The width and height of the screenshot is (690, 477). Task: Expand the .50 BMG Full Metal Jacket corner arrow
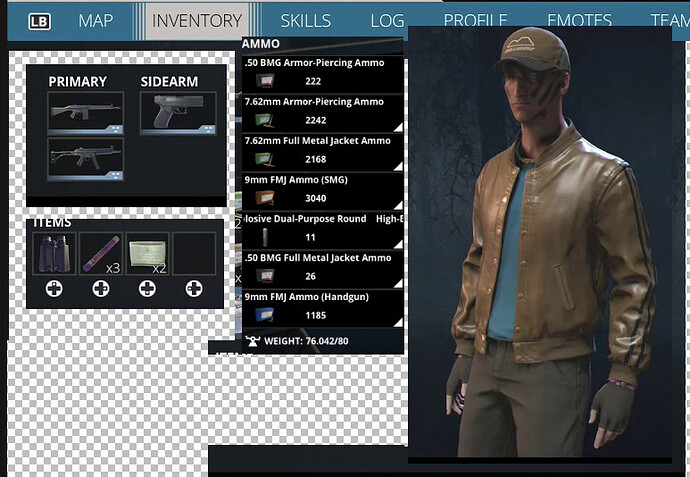(x=398, y=283)
